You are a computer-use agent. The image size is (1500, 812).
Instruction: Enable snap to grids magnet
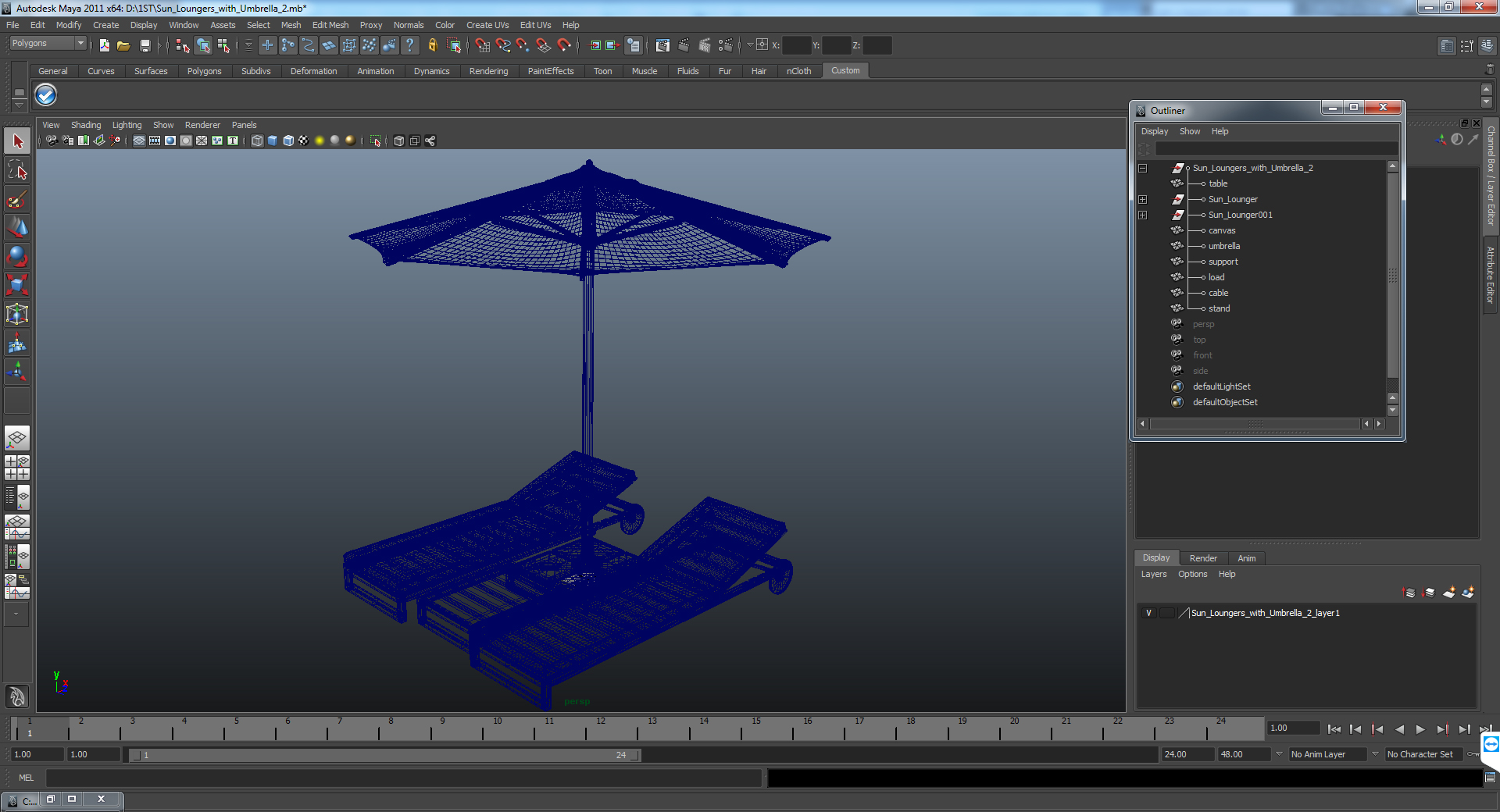pyautogui.click(x=483, y=45)
